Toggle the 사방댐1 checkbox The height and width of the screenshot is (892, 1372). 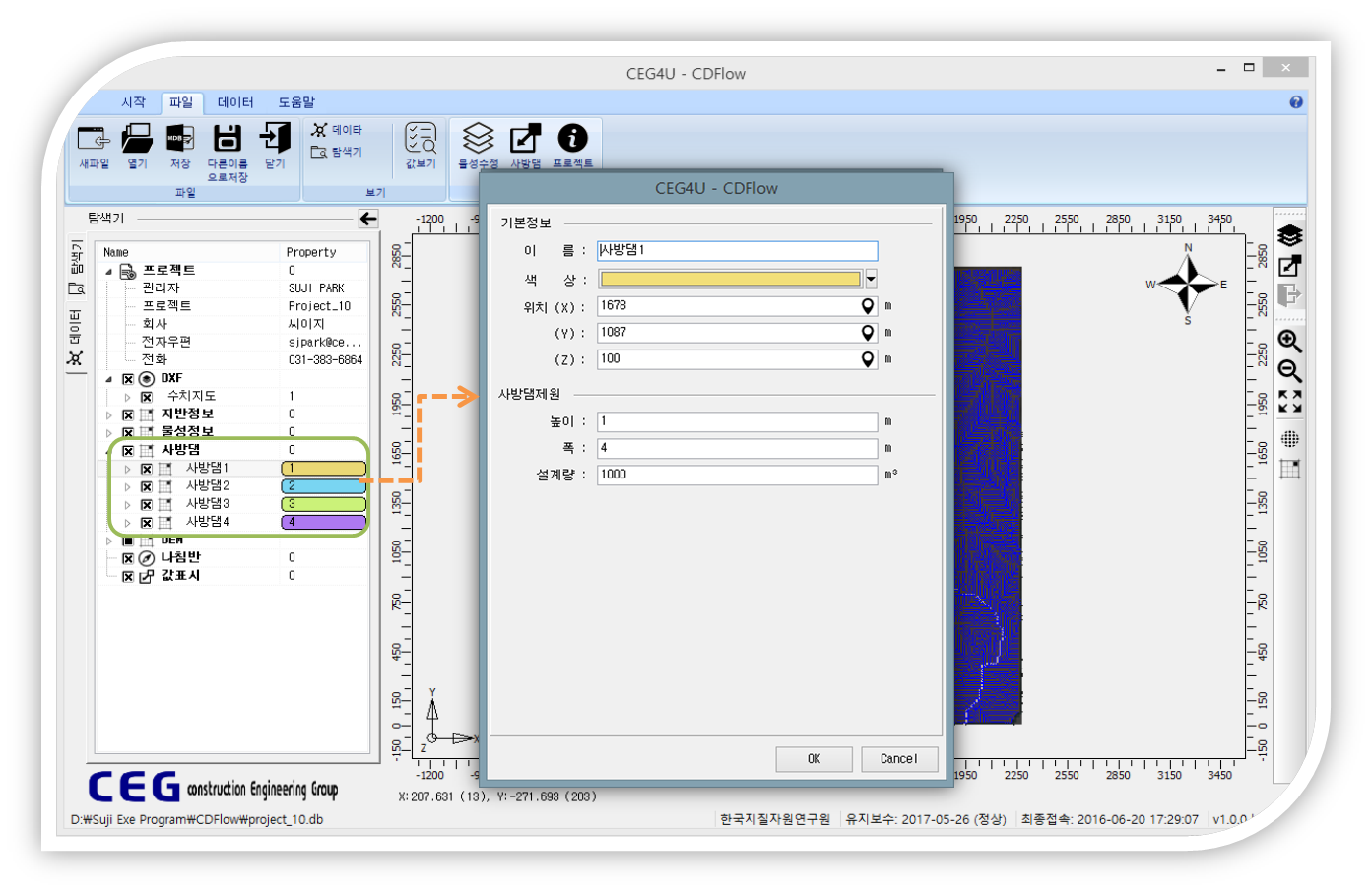coord(147,469)
